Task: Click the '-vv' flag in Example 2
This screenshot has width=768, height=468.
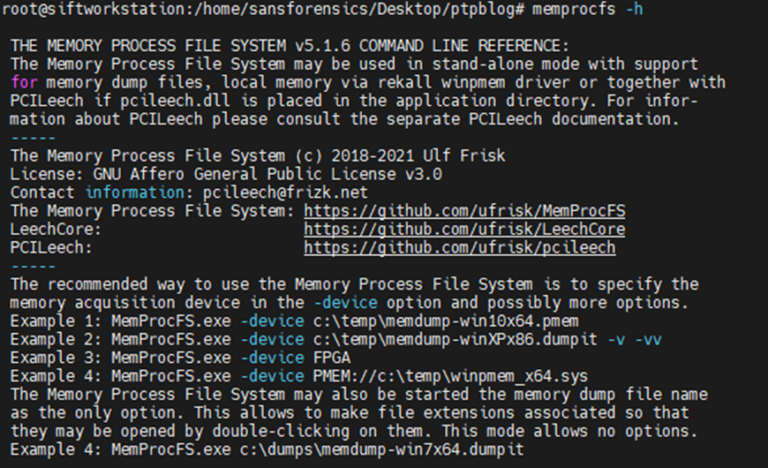Action: pos(648,340)
